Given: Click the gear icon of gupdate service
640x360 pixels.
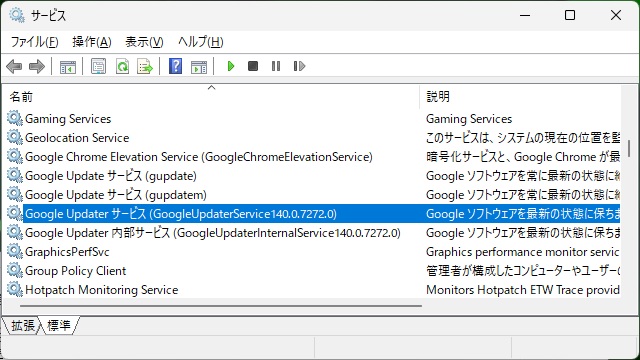Looking at the screenshot, I should (x=15, y=176).
